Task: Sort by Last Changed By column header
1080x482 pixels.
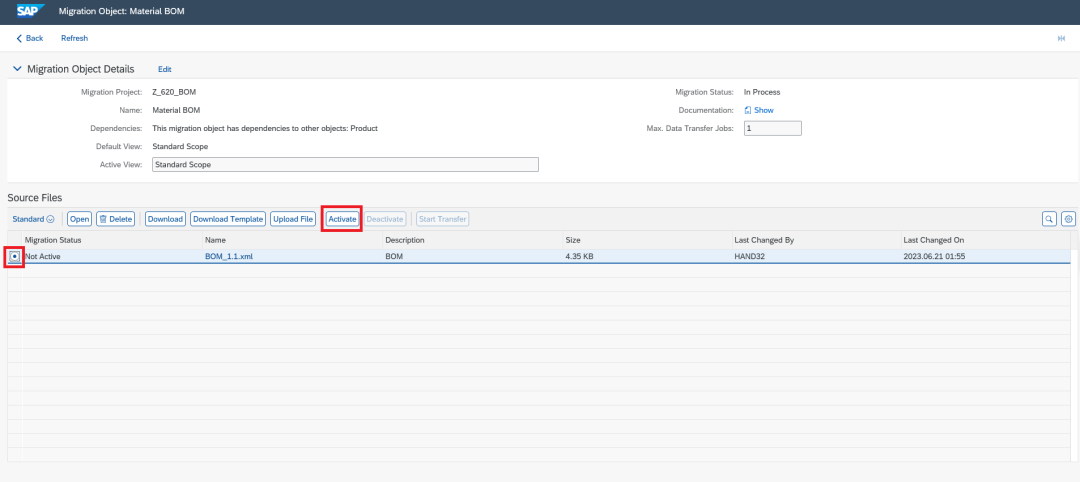Action: point(816,240)
